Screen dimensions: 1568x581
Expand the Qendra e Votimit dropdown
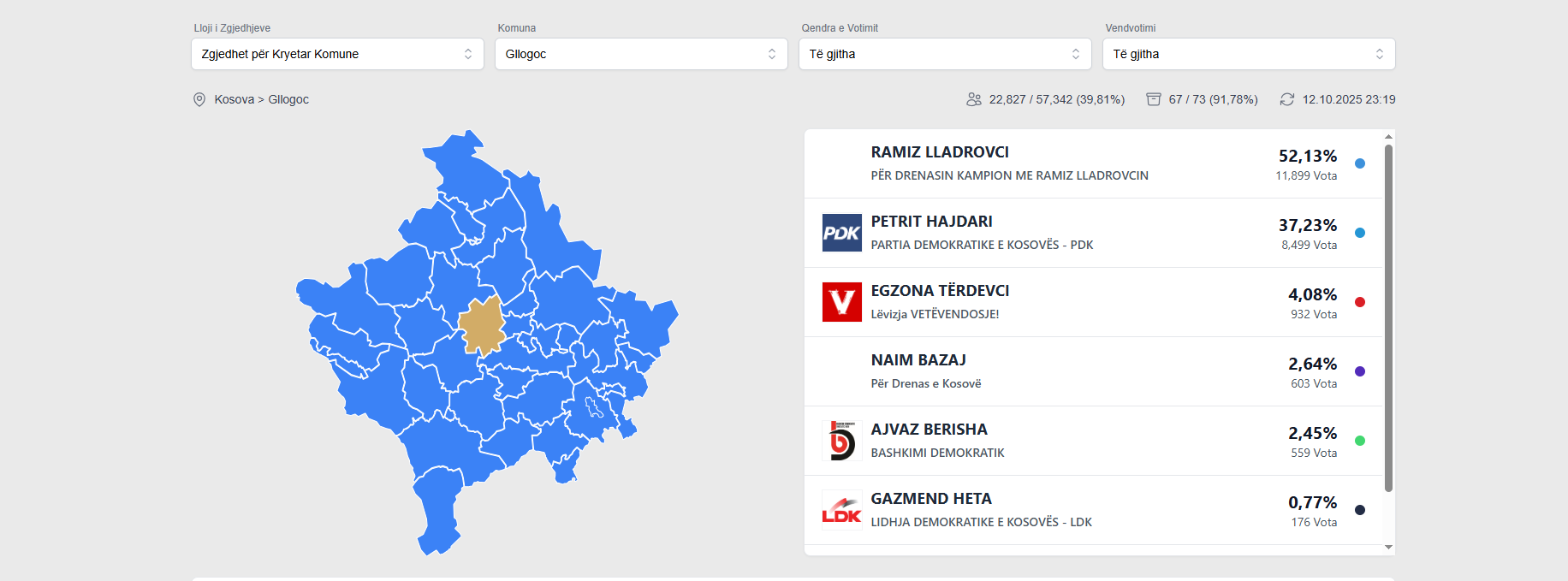pyautogui.click(x=945, y=54)
